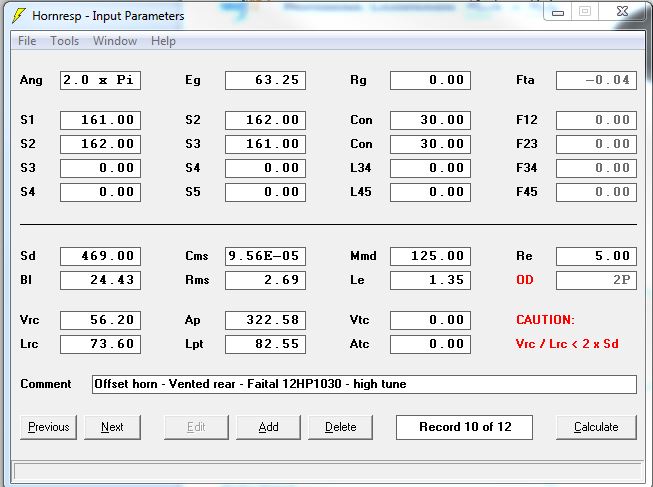Close the Hornresp window

[622, 12]
